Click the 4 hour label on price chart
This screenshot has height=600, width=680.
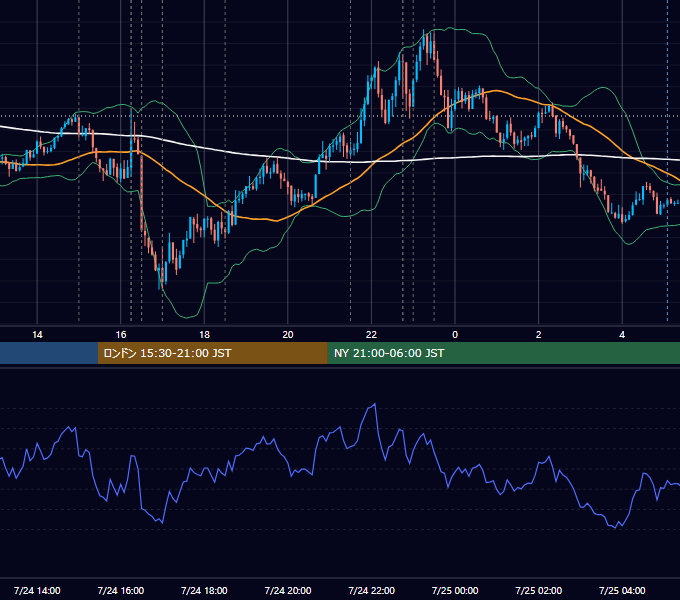pyautogui.click(x=622, y=335)
